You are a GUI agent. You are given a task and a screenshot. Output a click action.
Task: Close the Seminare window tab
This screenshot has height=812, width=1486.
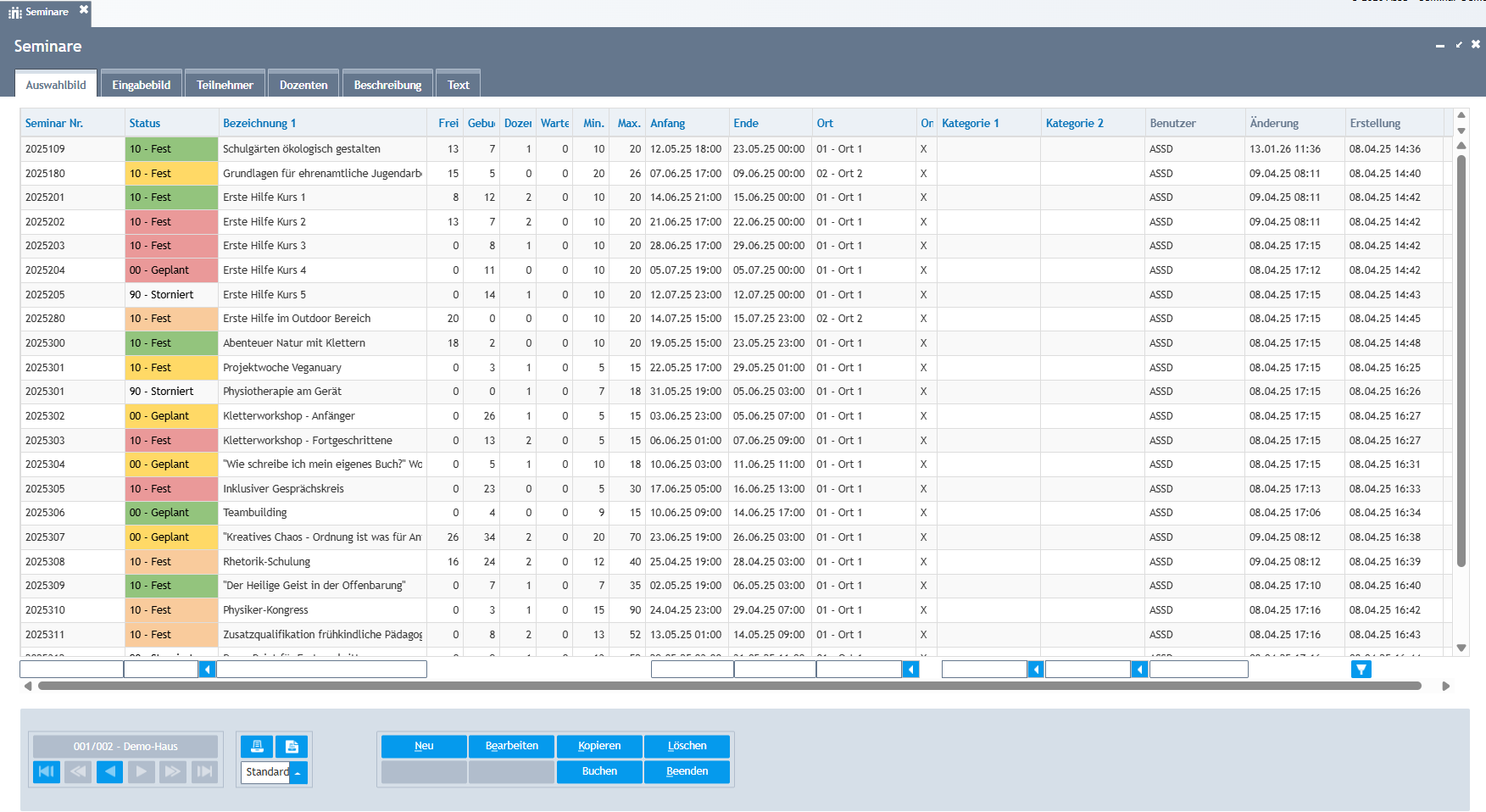click(84, 10)
